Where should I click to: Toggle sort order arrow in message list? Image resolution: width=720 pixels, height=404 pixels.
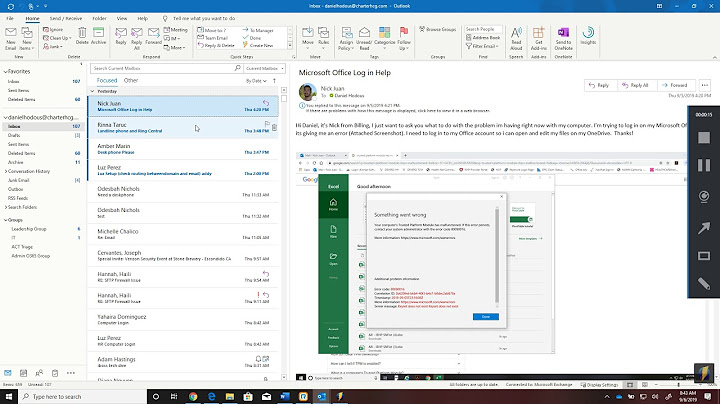click(275, 81)
